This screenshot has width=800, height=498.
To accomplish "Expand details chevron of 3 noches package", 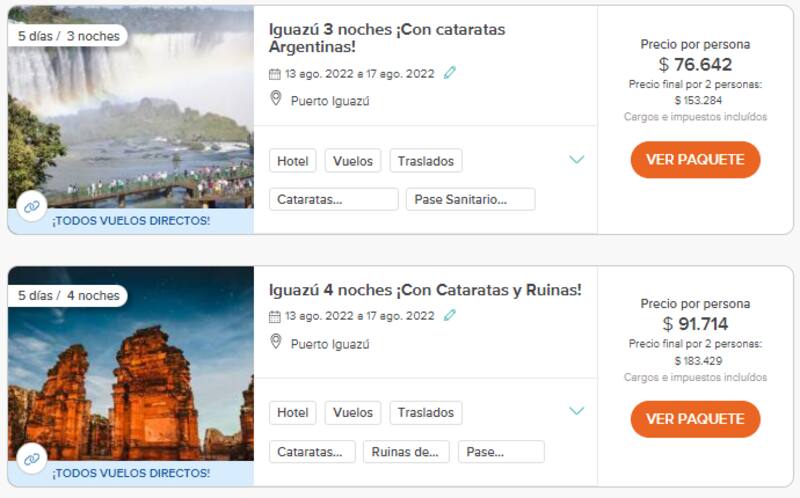I will pyautogui.click(x=576, y=160).
